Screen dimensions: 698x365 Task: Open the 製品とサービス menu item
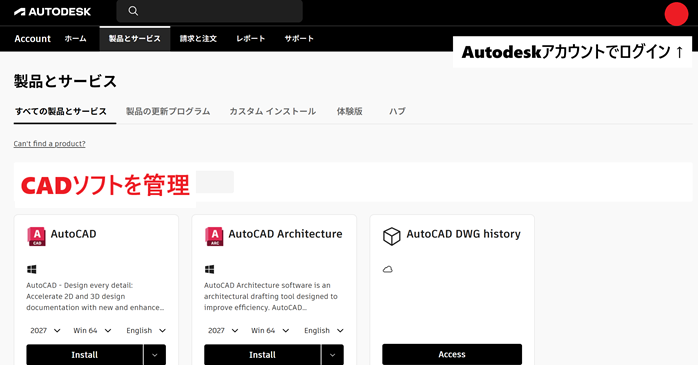click(x=135, y=39)
